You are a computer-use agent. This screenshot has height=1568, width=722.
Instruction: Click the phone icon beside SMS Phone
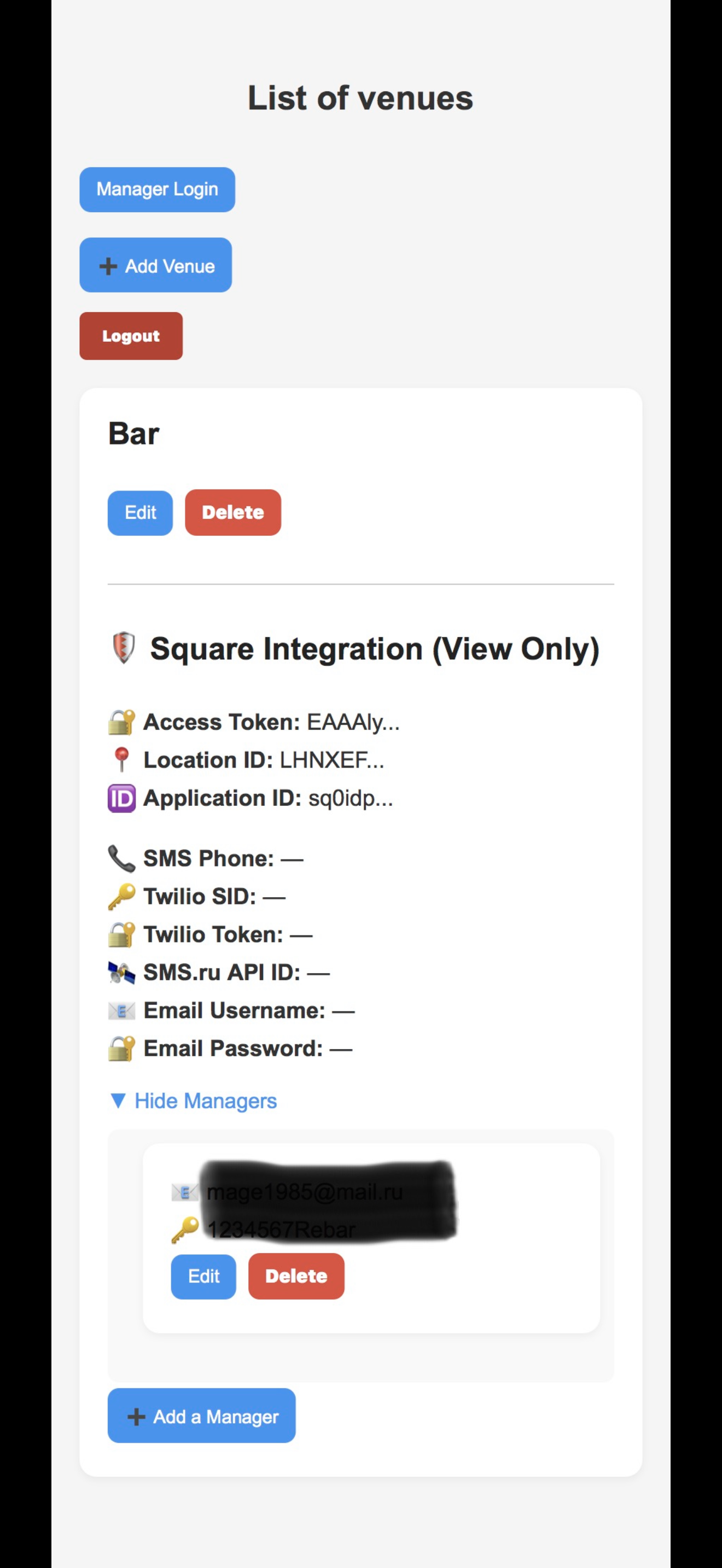[122, 858]
